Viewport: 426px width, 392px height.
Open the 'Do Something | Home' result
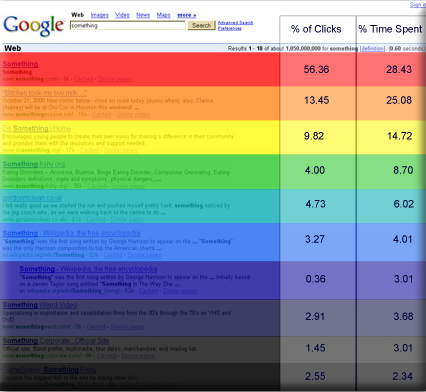pos(37,128)
